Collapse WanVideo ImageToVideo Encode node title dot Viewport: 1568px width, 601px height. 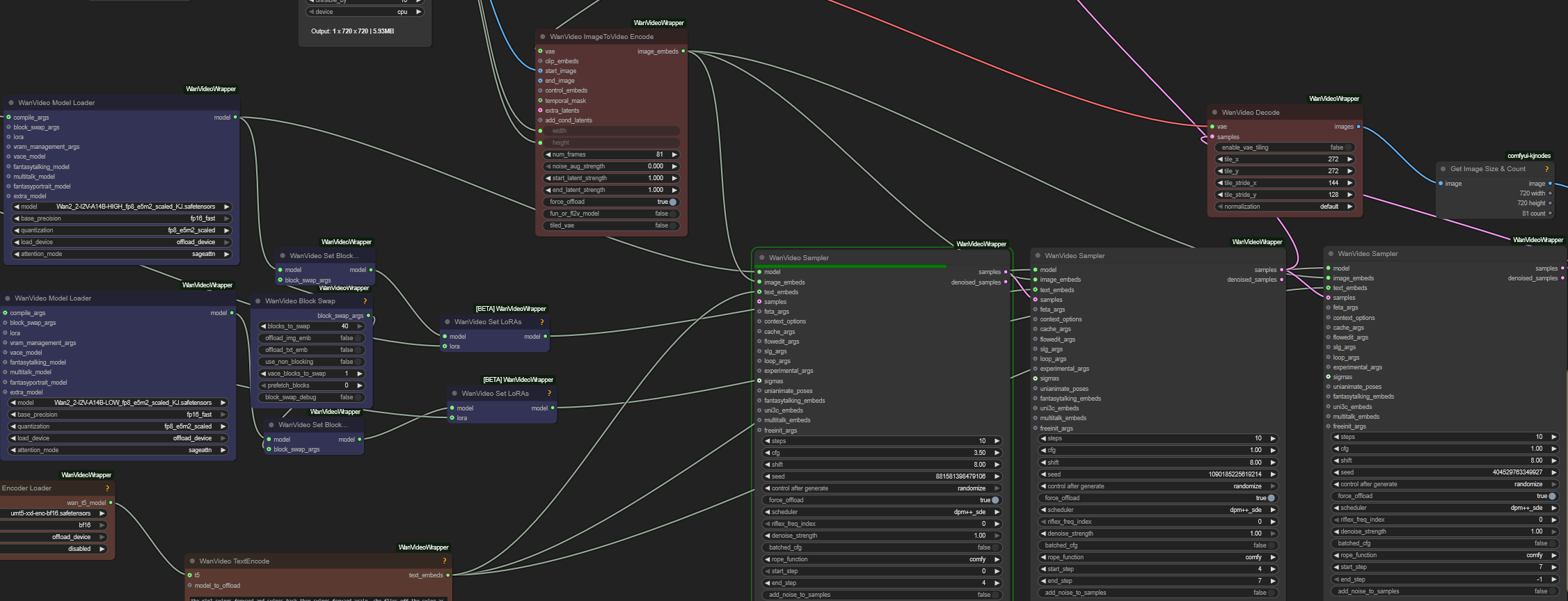coord(543,37)
